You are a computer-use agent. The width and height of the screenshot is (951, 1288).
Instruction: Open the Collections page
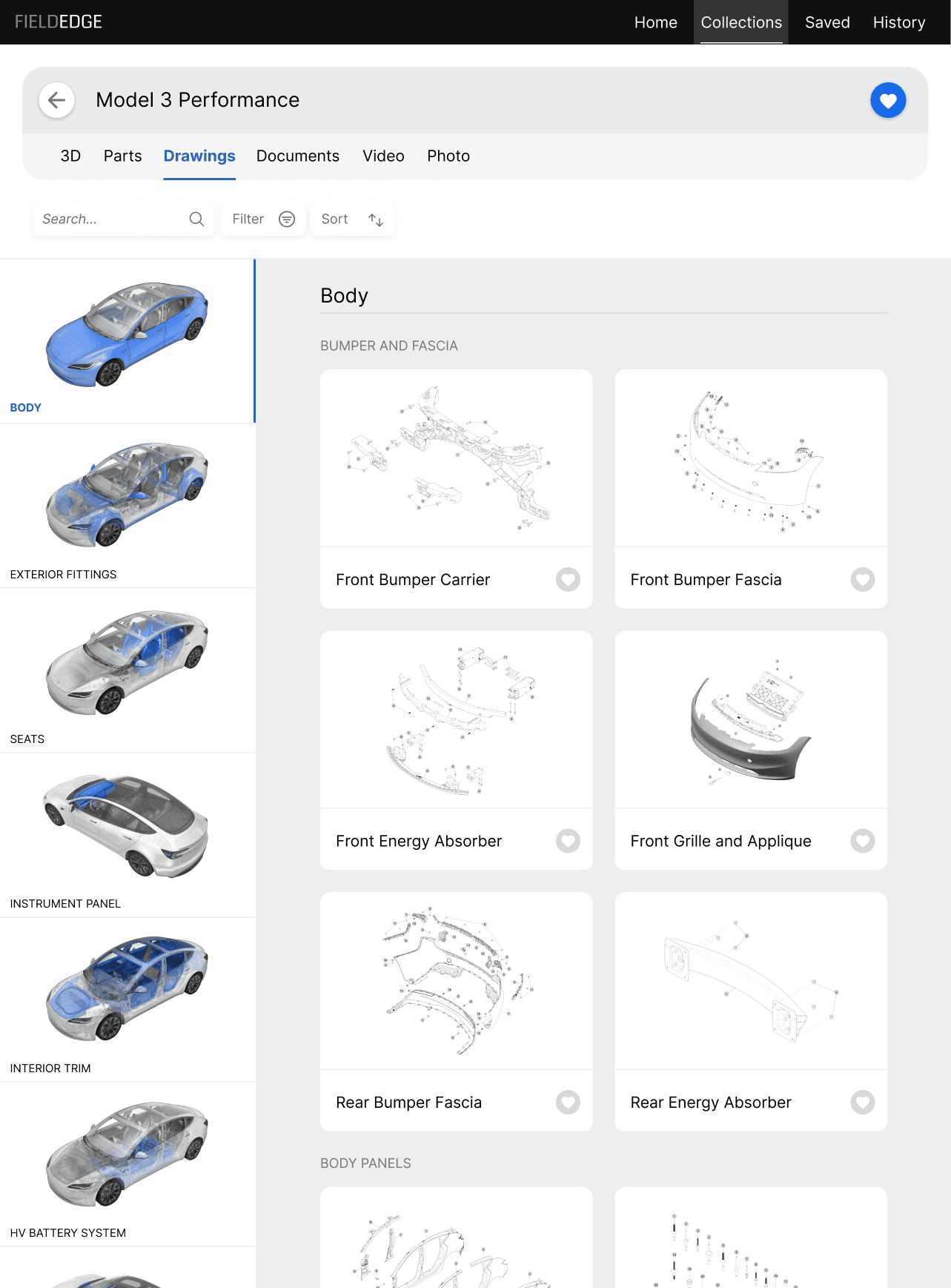(x=741, y=22)
